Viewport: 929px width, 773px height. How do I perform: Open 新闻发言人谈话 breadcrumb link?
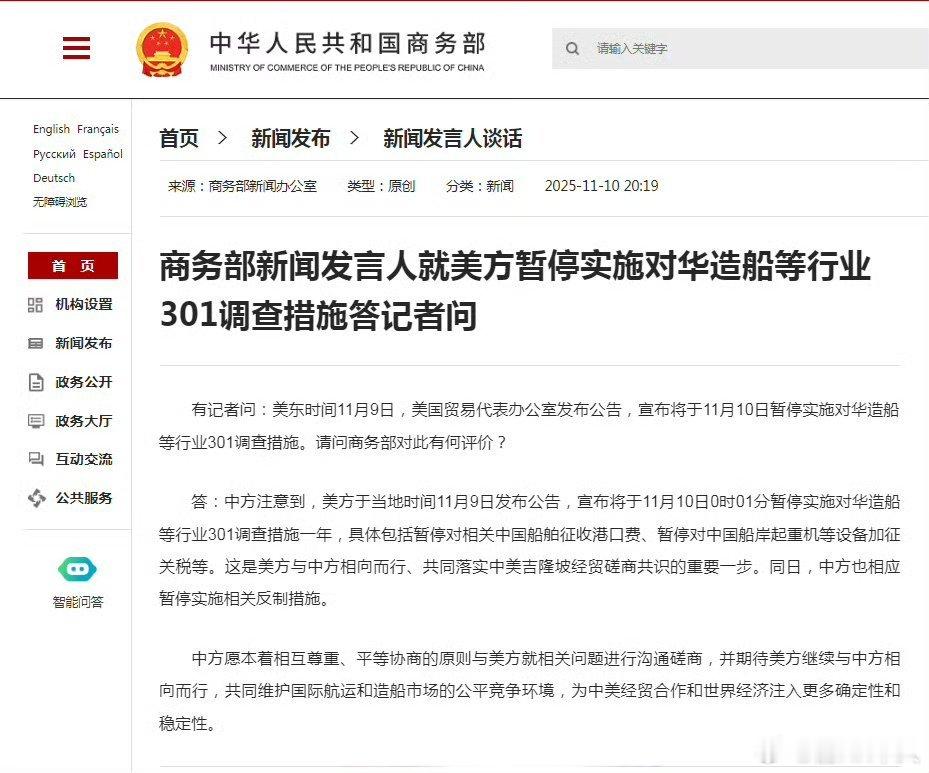click(x=453, y=138)
